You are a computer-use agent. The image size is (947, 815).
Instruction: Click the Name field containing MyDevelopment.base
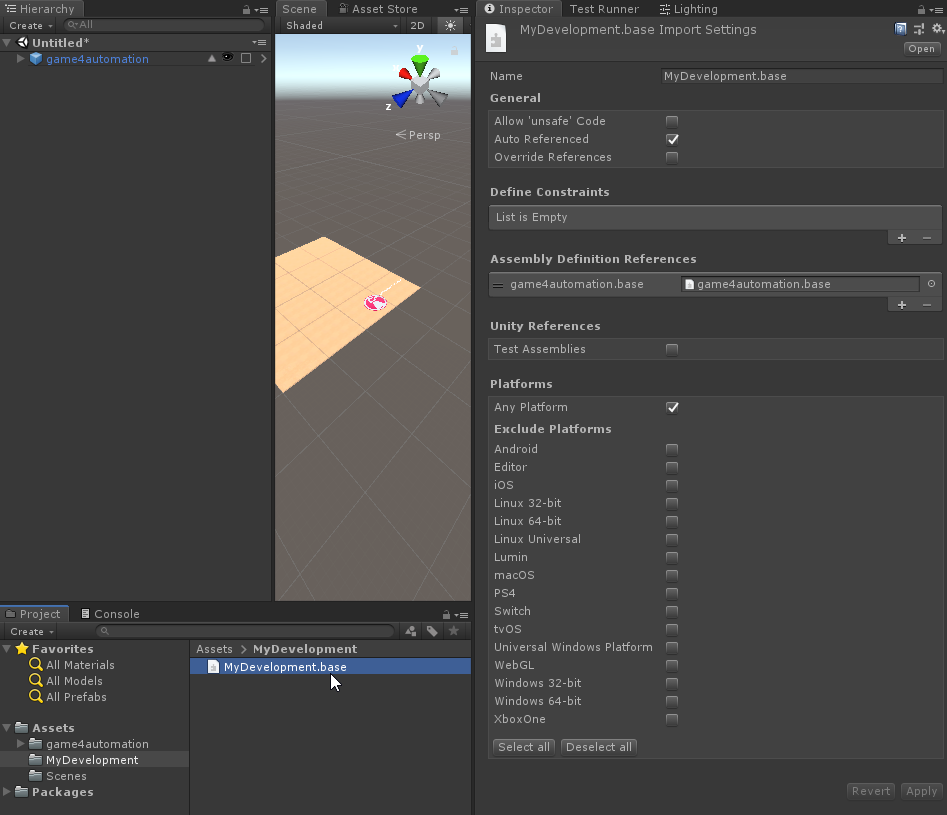(800, 76)
